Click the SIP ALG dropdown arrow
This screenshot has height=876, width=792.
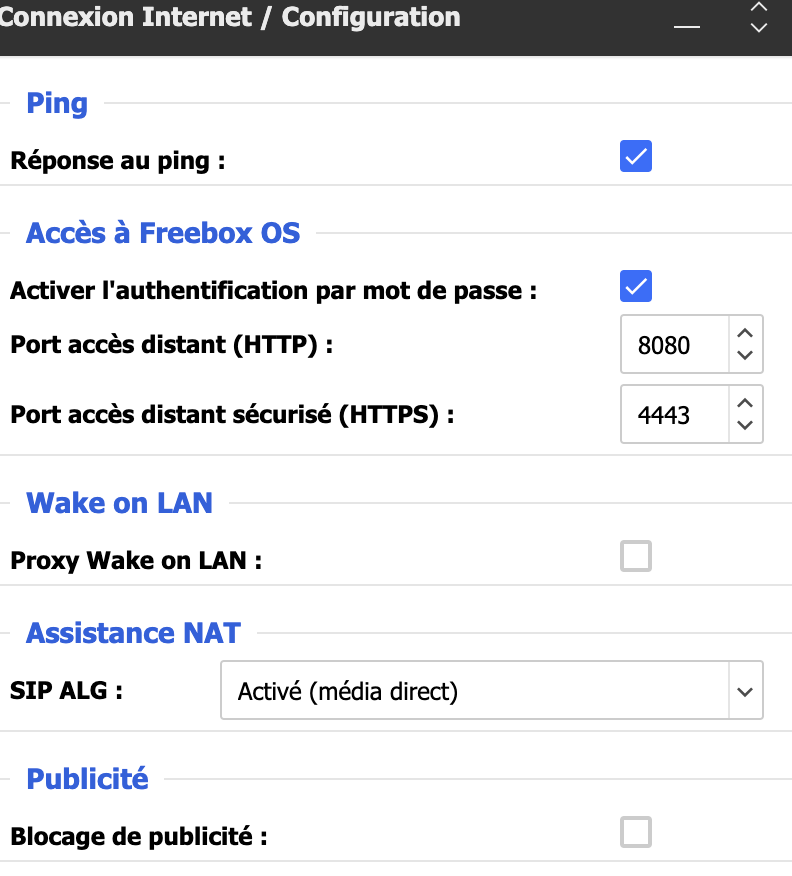tap(743, 691)
